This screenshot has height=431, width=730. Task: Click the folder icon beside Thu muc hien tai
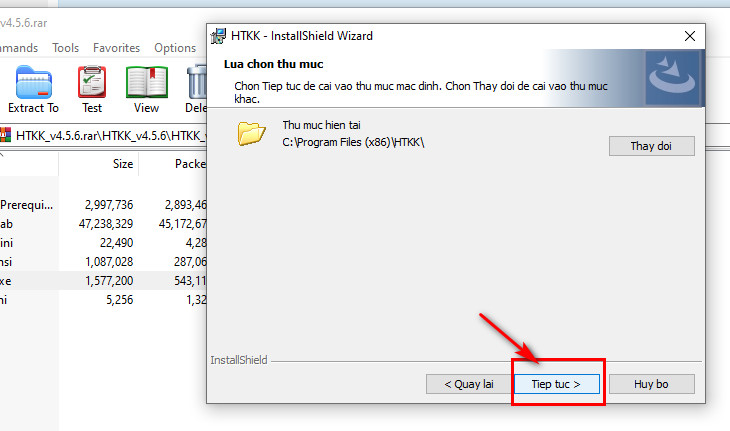coord(251,134)
